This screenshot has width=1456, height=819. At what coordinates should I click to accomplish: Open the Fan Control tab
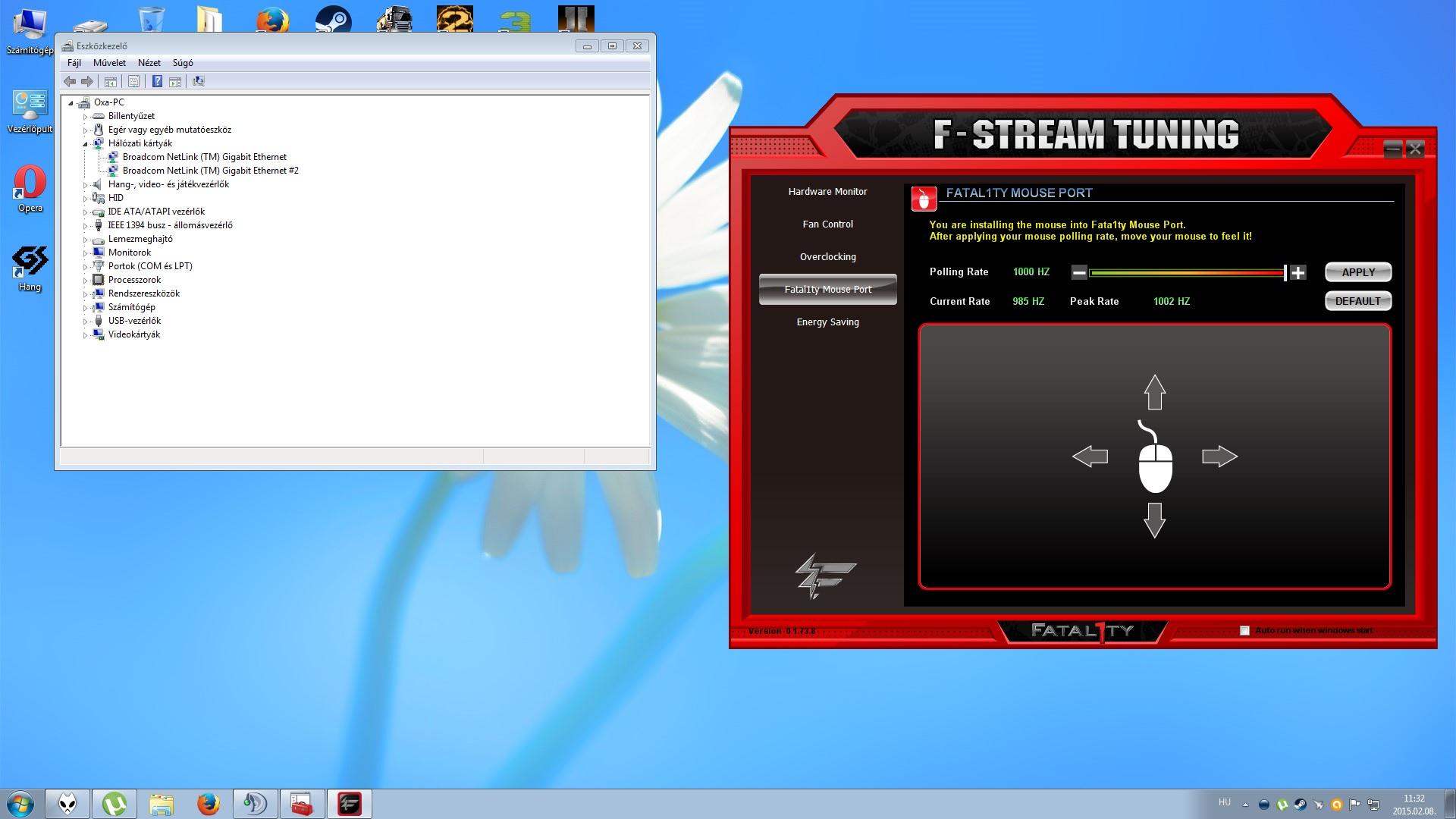[x=827, y=224]
